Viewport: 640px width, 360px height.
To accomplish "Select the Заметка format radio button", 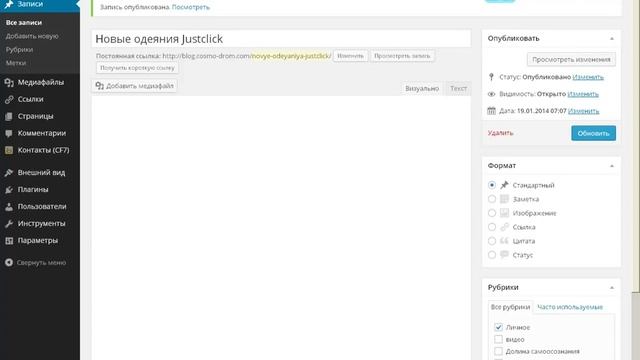I will pyautogui.click(x=492, y=199).
